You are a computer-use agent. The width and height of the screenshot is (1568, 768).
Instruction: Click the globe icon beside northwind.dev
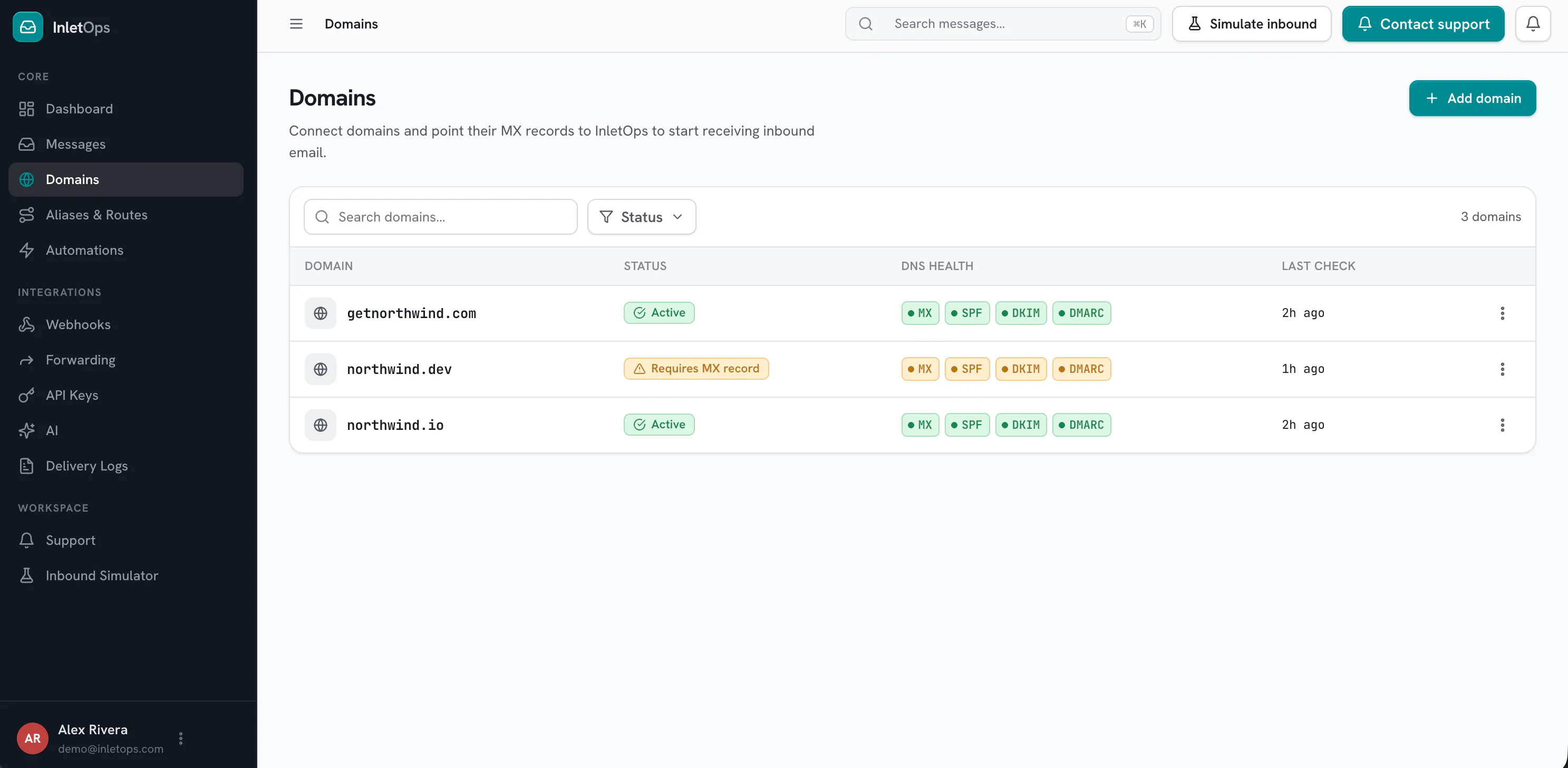320,369
